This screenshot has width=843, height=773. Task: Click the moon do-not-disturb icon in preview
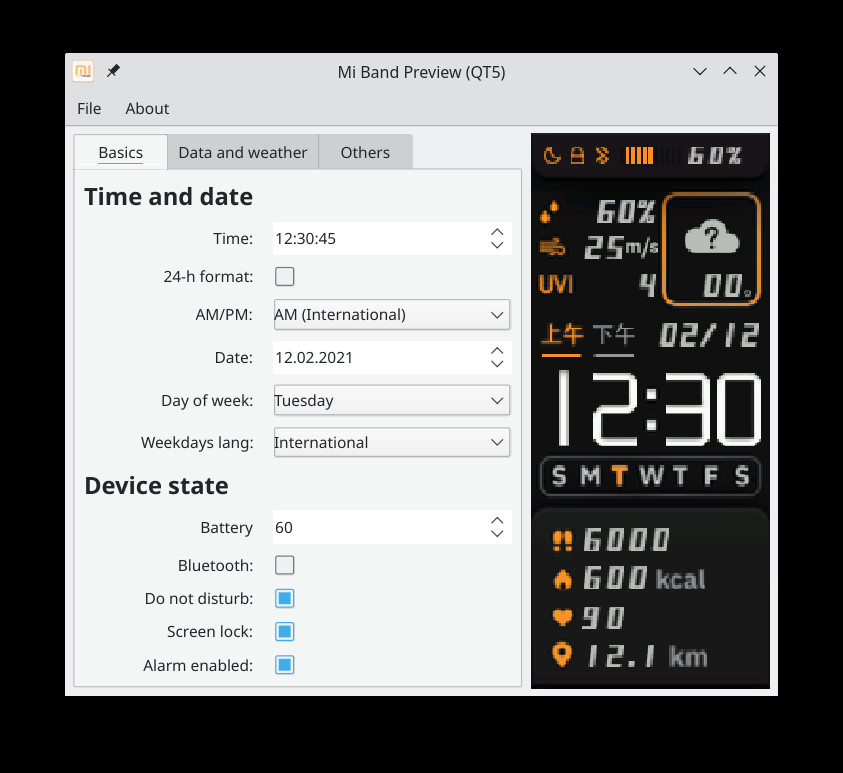click(x=552, y=156)
